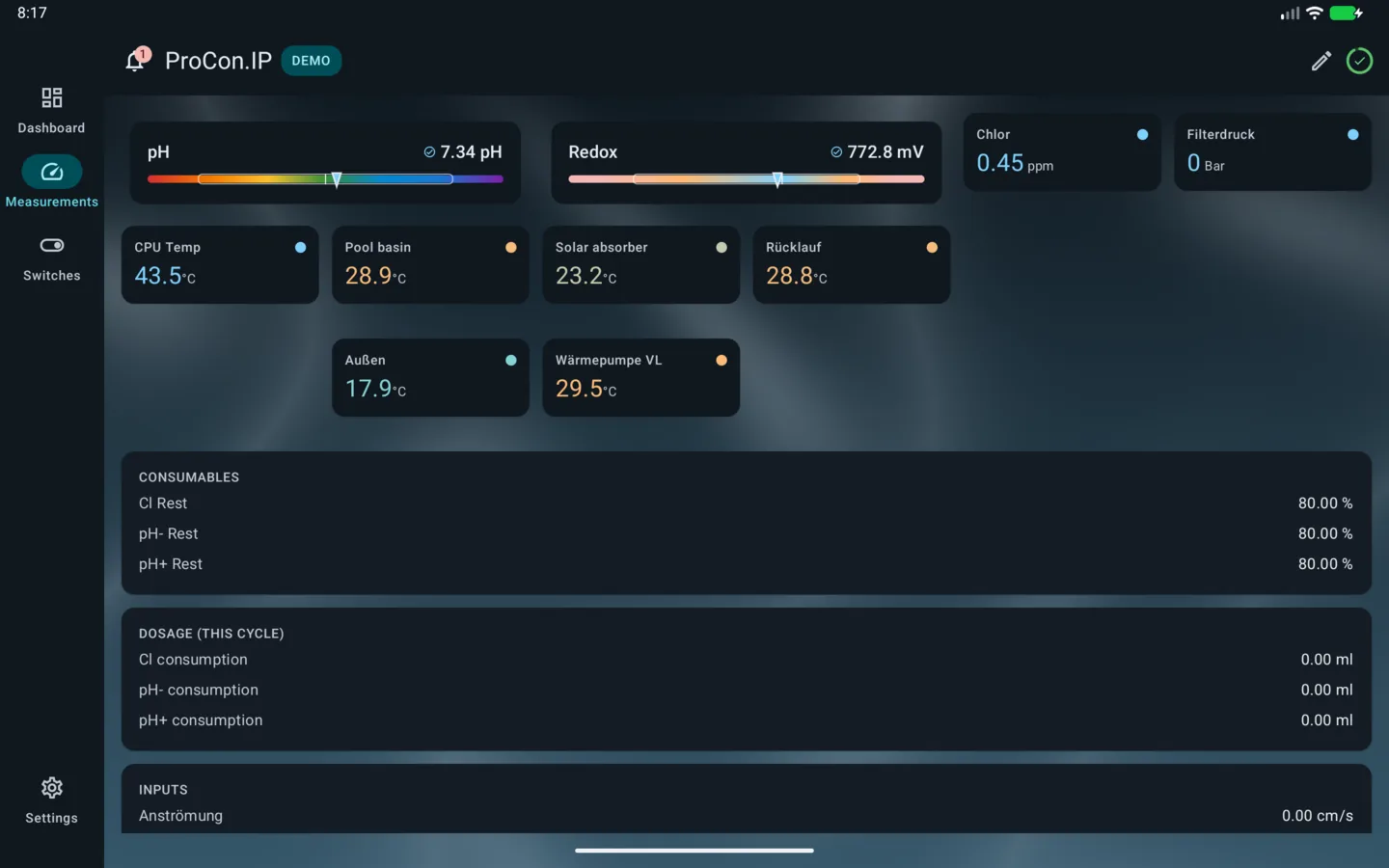Tap the CPU Temp card's blue dot
This screenshot has height=868, width=1389.
(x=300, y=248)
